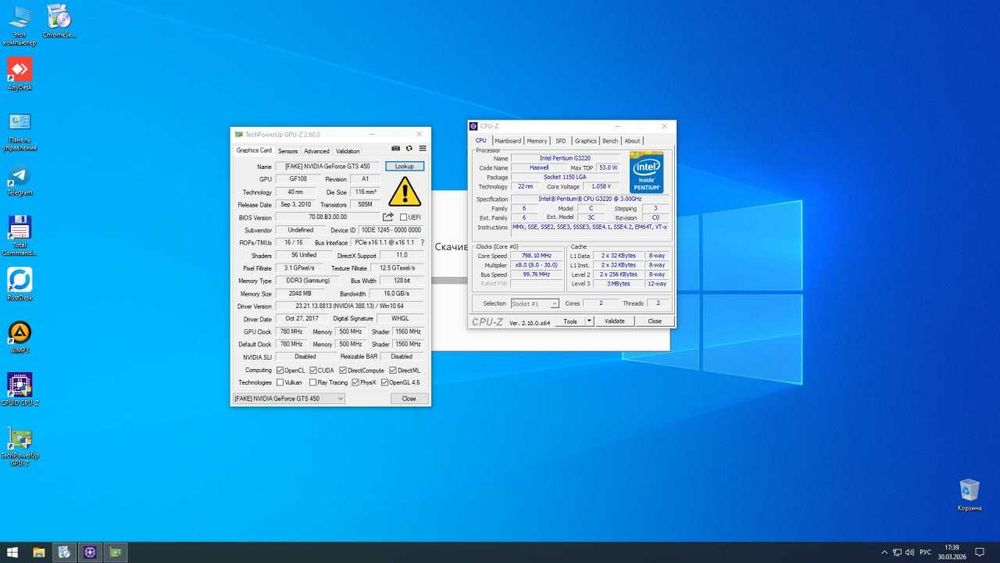Viewport: 1000px width, 563px height.
Task: Expand the Tools dropdown arrow in CPU-Z
Action: tap(589, 321)
